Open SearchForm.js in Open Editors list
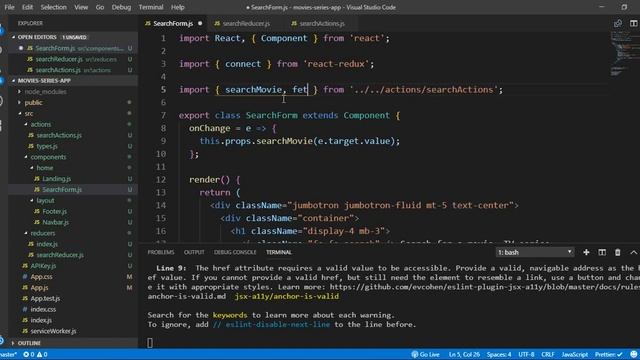 pos(73,48)
